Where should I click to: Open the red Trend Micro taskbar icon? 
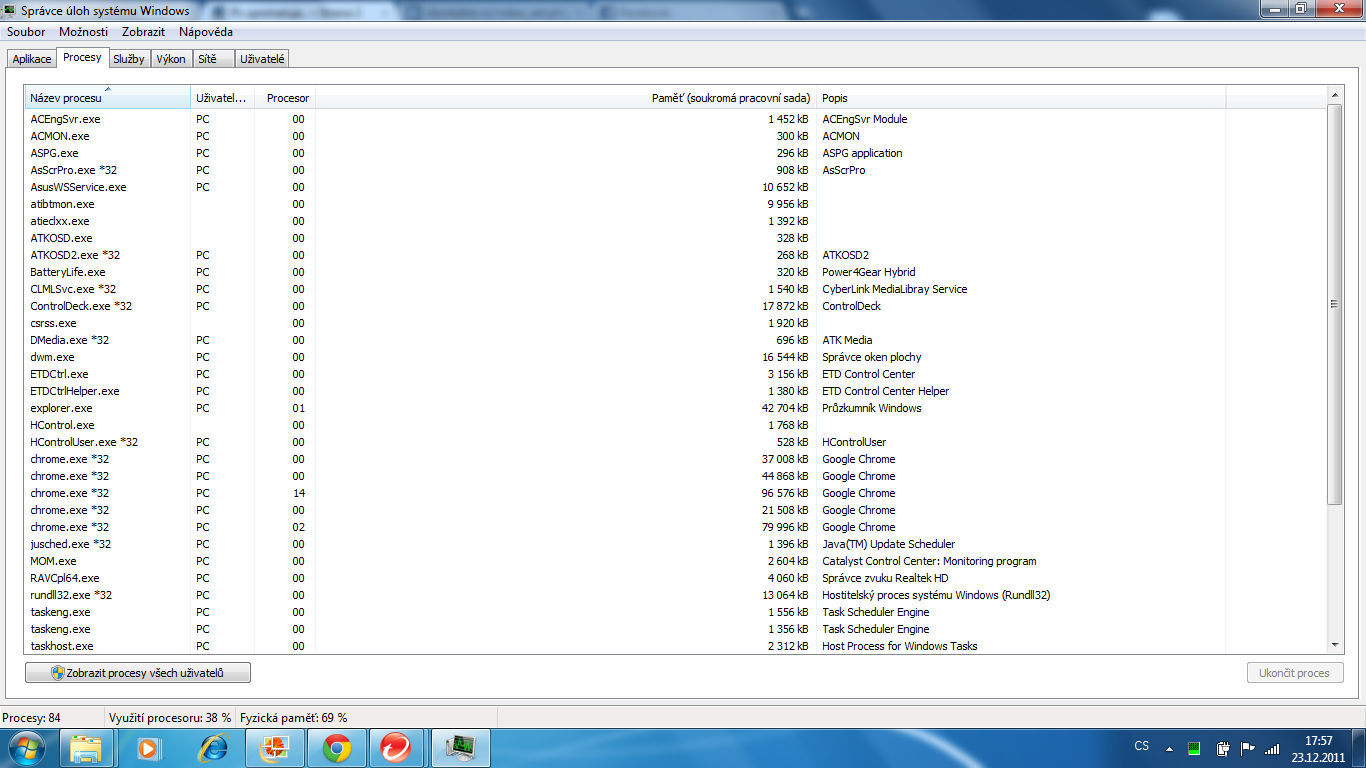(396, 748)
